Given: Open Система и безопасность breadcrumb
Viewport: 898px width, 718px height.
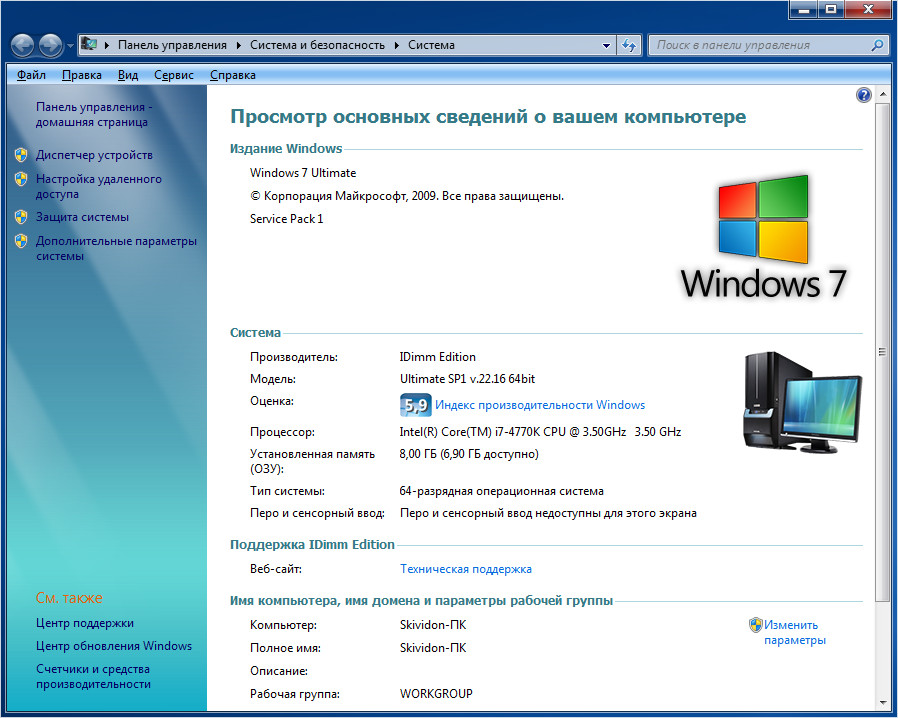Looking at the screenshot, I should tap(317, 45).
